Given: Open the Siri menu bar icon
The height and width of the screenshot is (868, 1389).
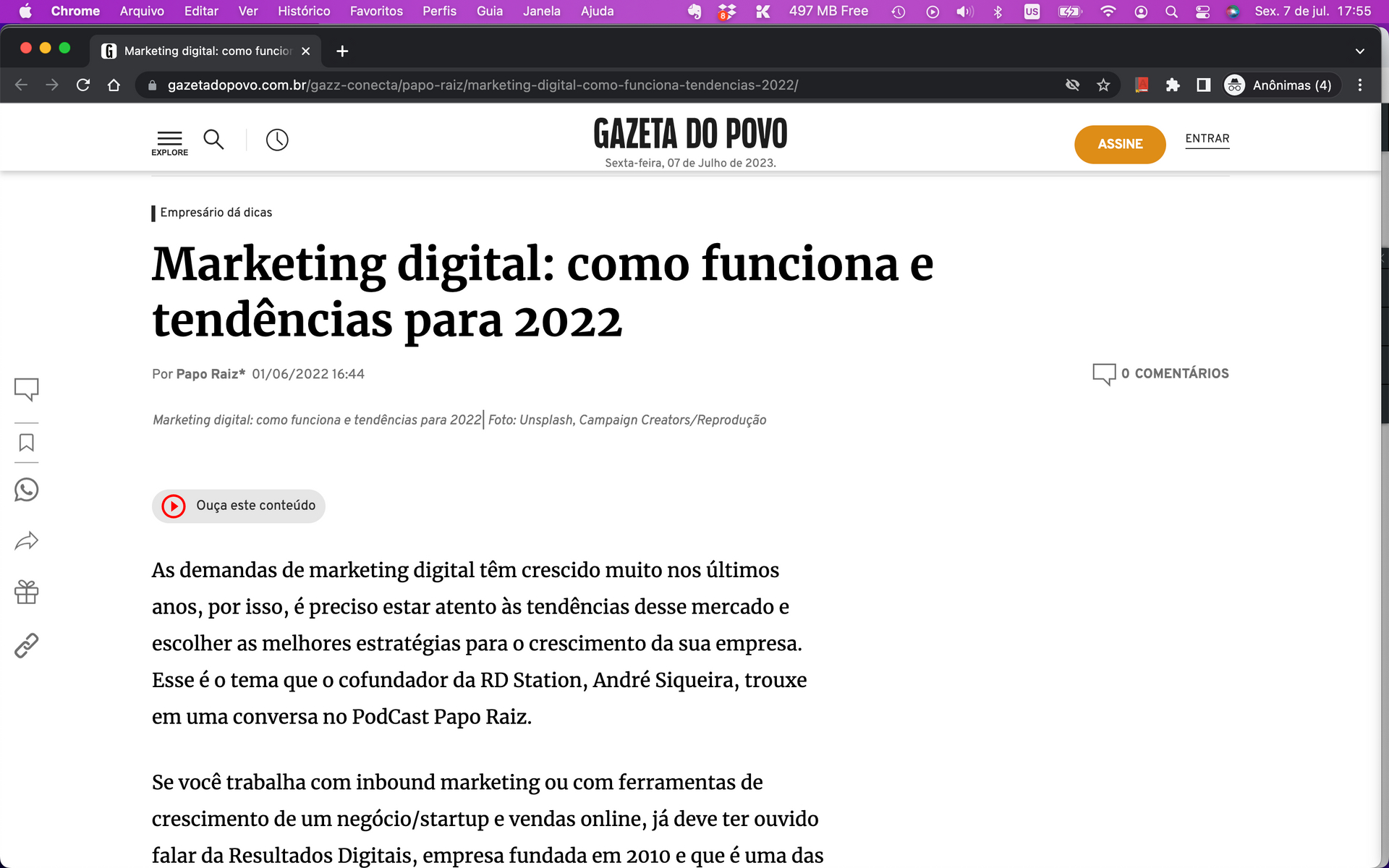Looking at the screenshot, I should point(1233,11).
